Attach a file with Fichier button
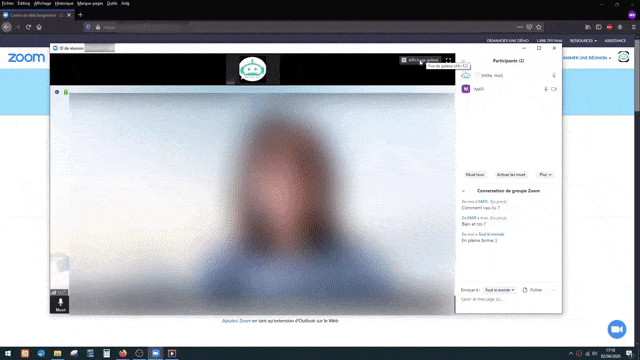 tap(533, 290)
